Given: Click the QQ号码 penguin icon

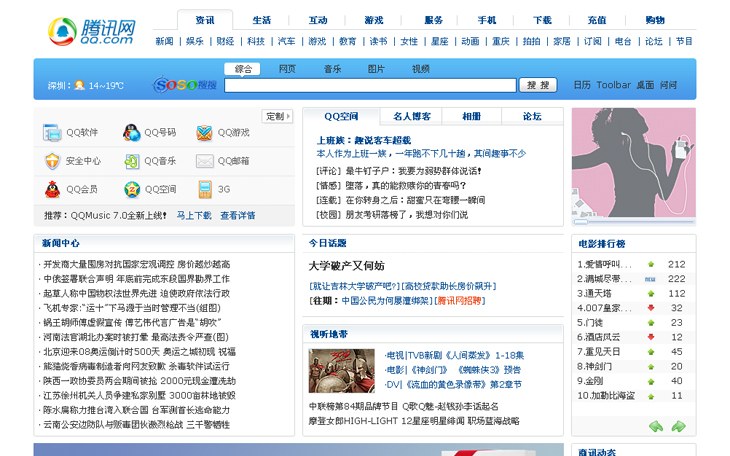Looking at the screenshot, I should [x=131, y=133].
